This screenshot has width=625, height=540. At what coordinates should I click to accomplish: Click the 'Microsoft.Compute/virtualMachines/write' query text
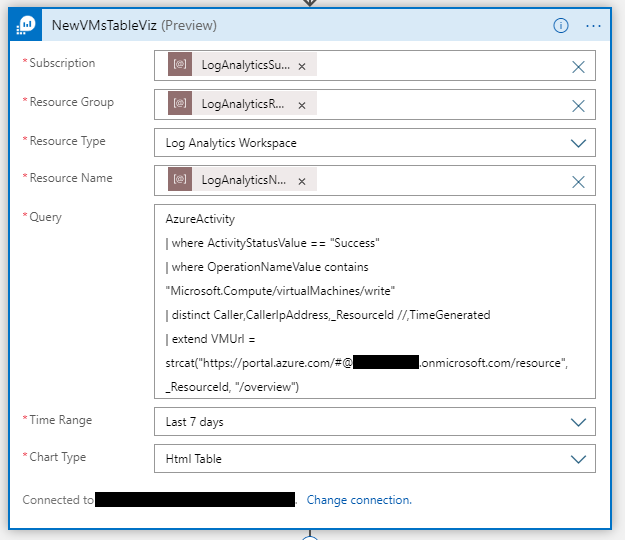tap(280, 291)
